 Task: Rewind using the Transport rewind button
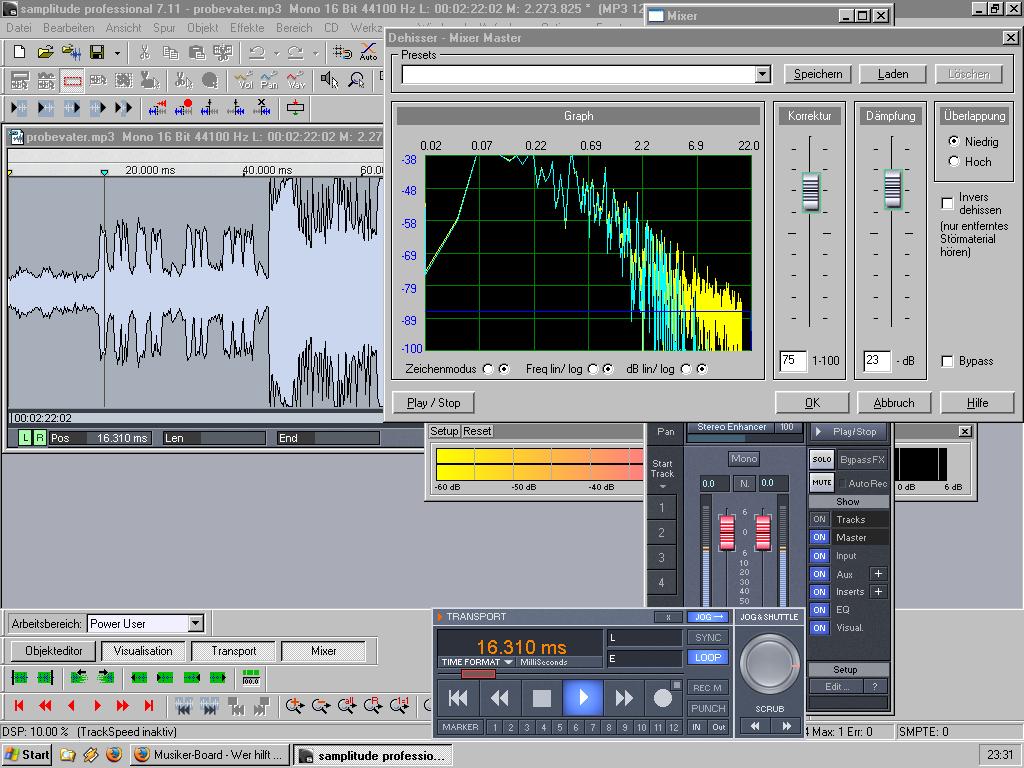click(500, 698)
